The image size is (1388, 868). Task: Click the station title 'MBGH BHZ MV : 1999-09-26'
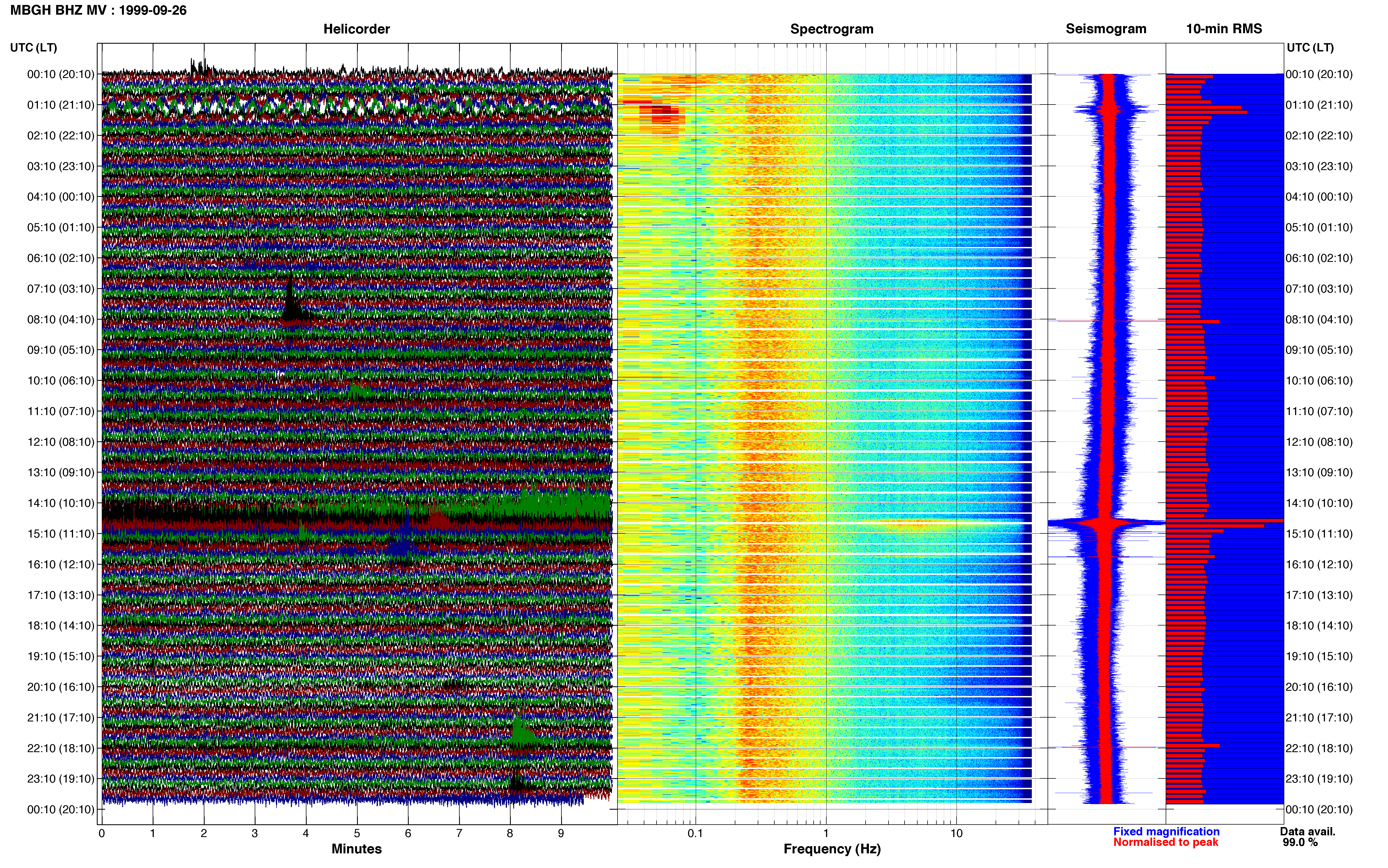98,10
